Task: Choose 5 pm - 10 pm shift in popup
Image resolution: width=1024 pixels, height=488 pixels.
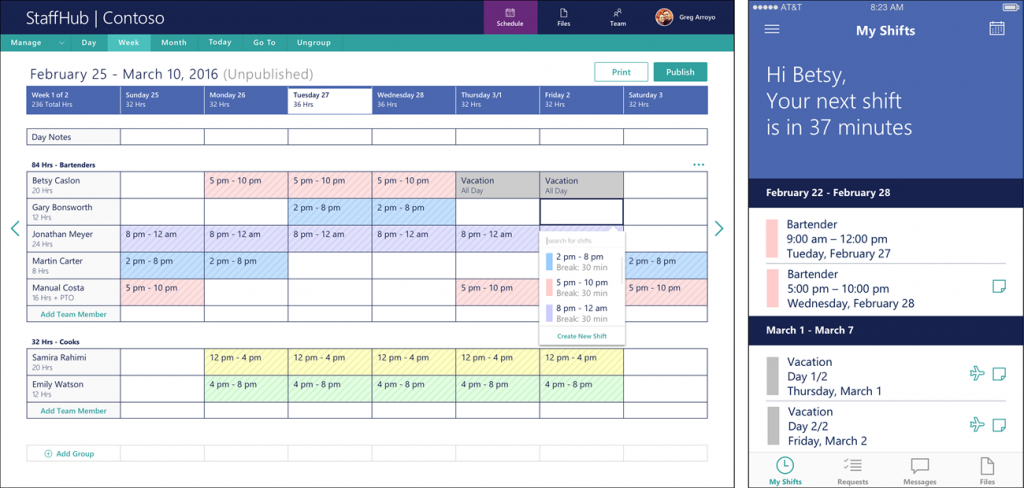Action: coord(581,287)
